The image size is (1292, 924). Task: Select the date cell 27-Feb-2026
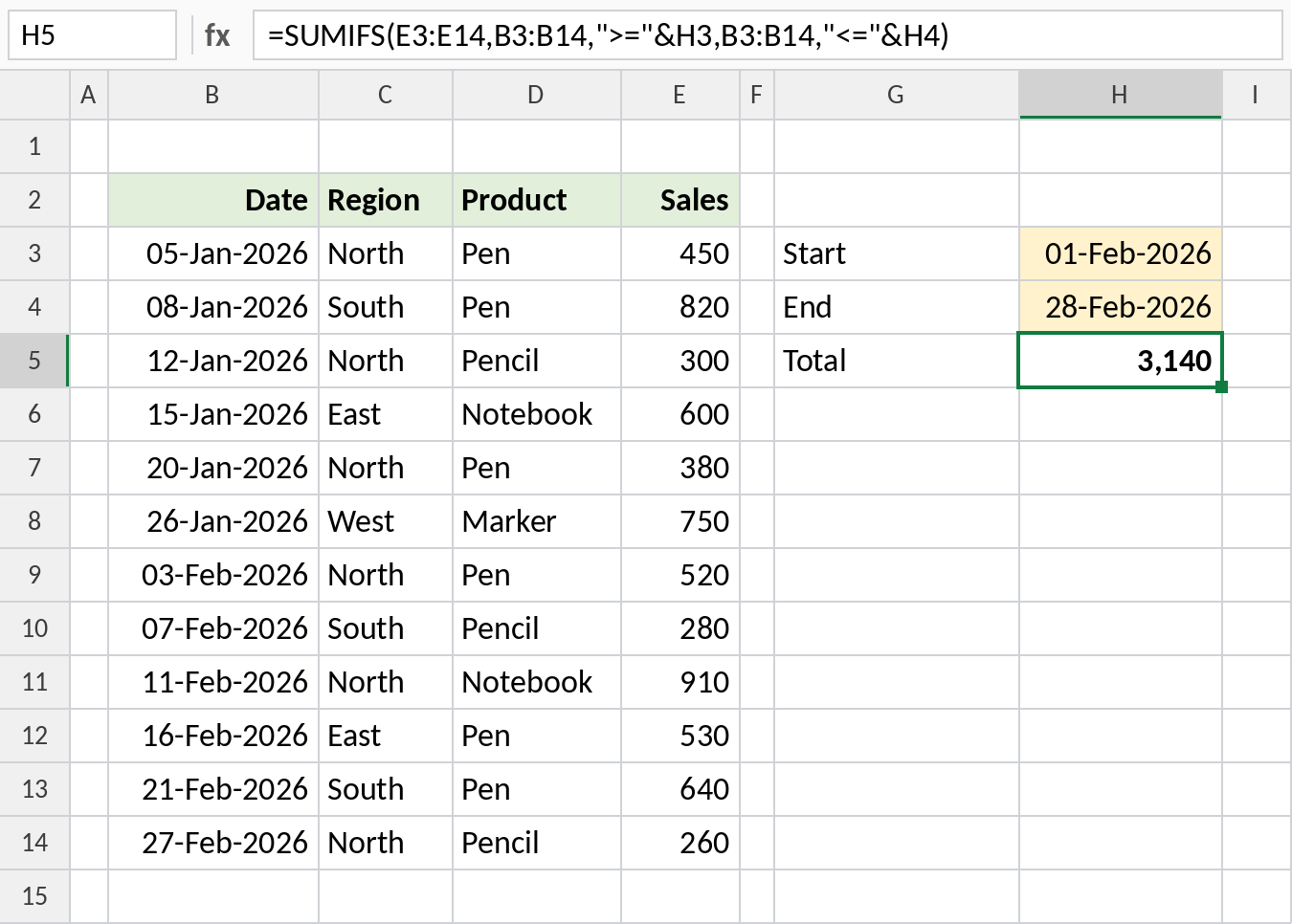pos(212,843)
